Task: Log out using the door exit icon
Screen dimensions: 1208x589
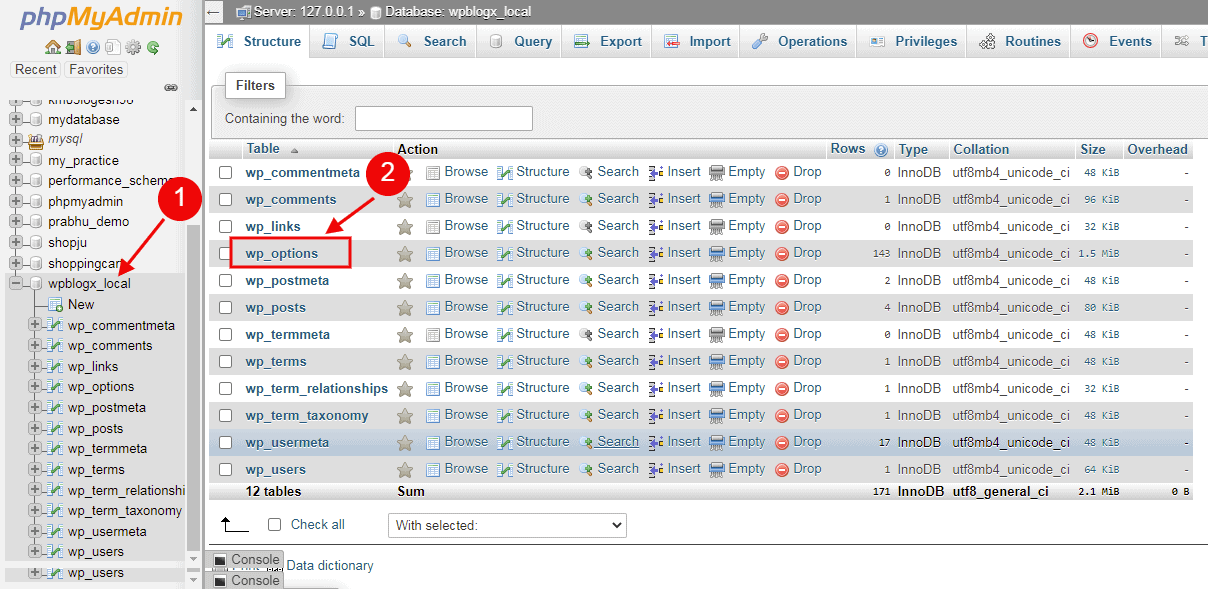Action: click(73, 47)
